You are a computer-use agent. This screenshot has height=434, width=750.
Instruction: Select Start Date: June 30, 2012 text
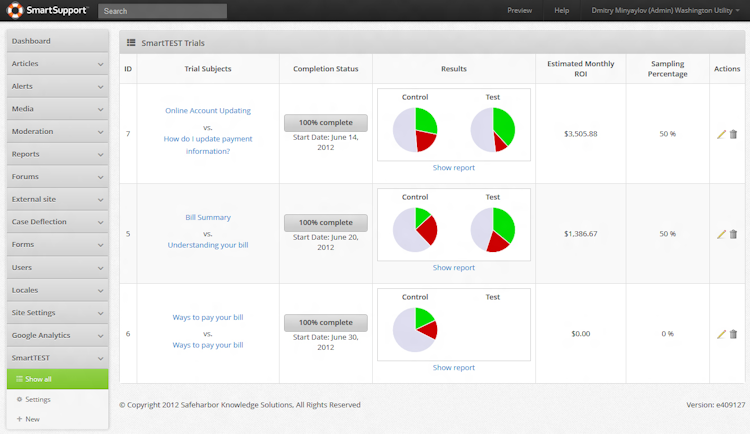tap(326, 342)
